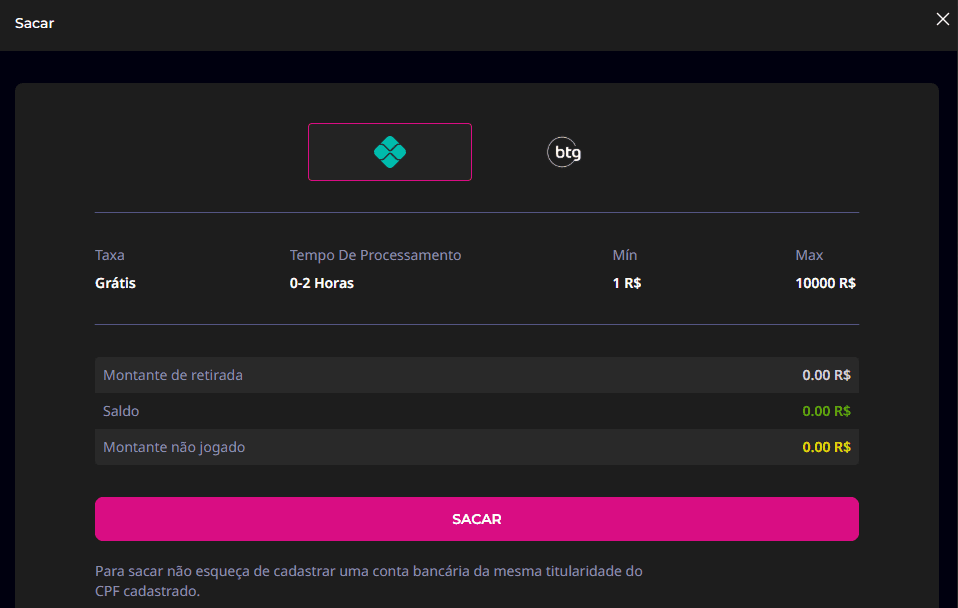
Task: Click the CPF bank account reminder note
Action: click(x=368, y=581)
